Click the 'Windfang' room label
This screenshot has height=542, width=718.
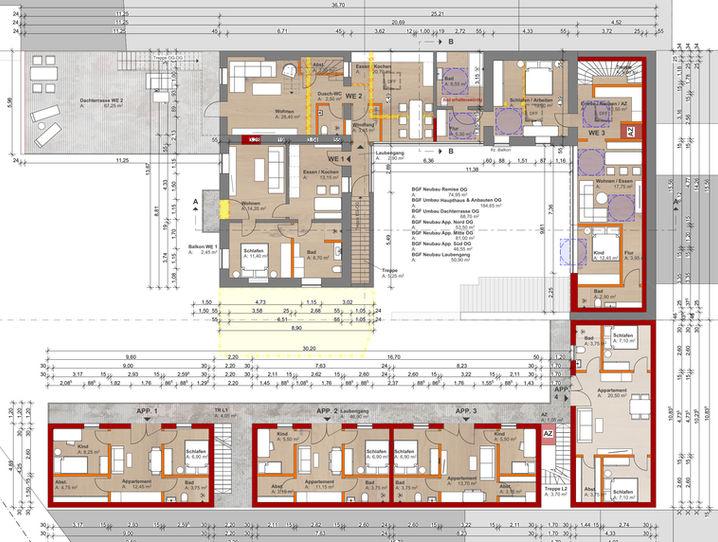tap(364, 125)
